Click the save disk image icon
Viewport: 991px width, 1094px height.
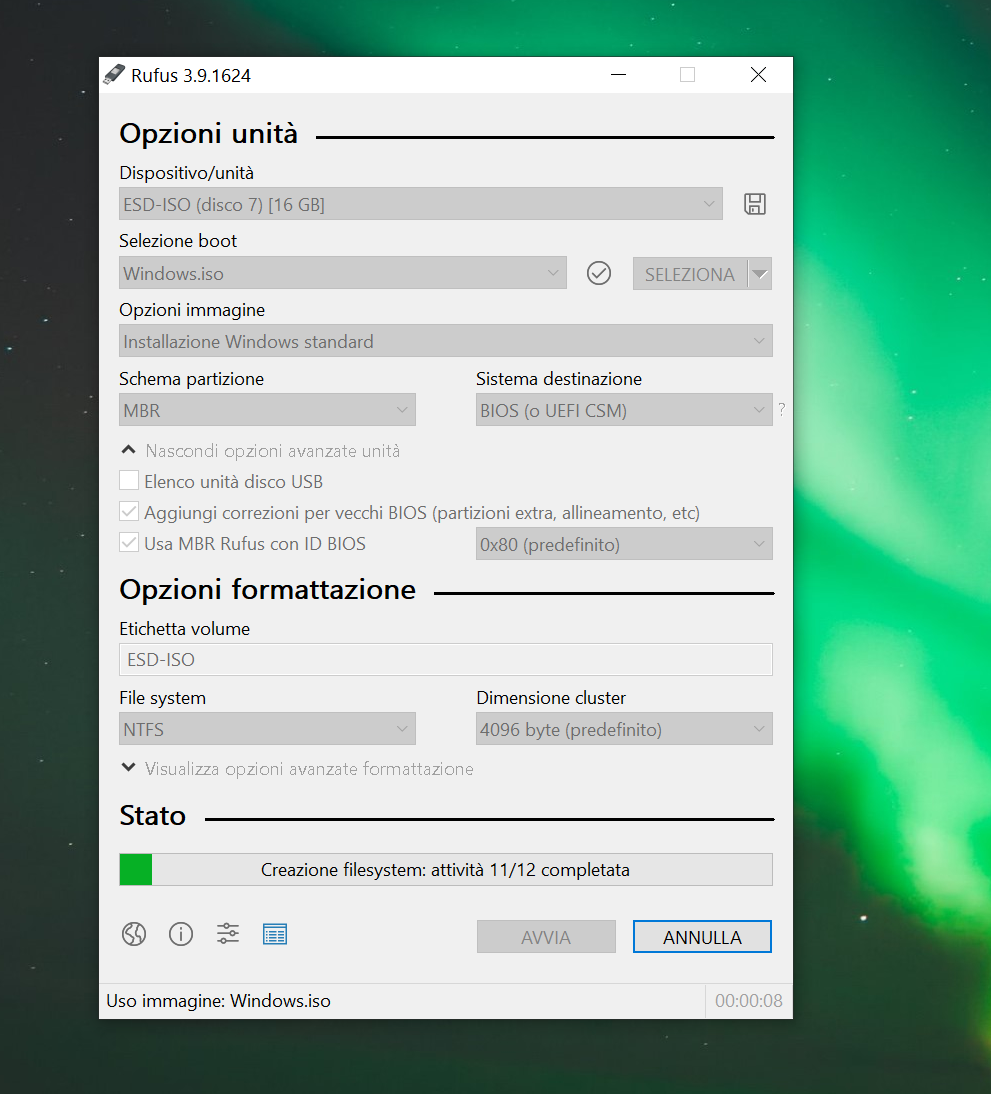(755, 204)
